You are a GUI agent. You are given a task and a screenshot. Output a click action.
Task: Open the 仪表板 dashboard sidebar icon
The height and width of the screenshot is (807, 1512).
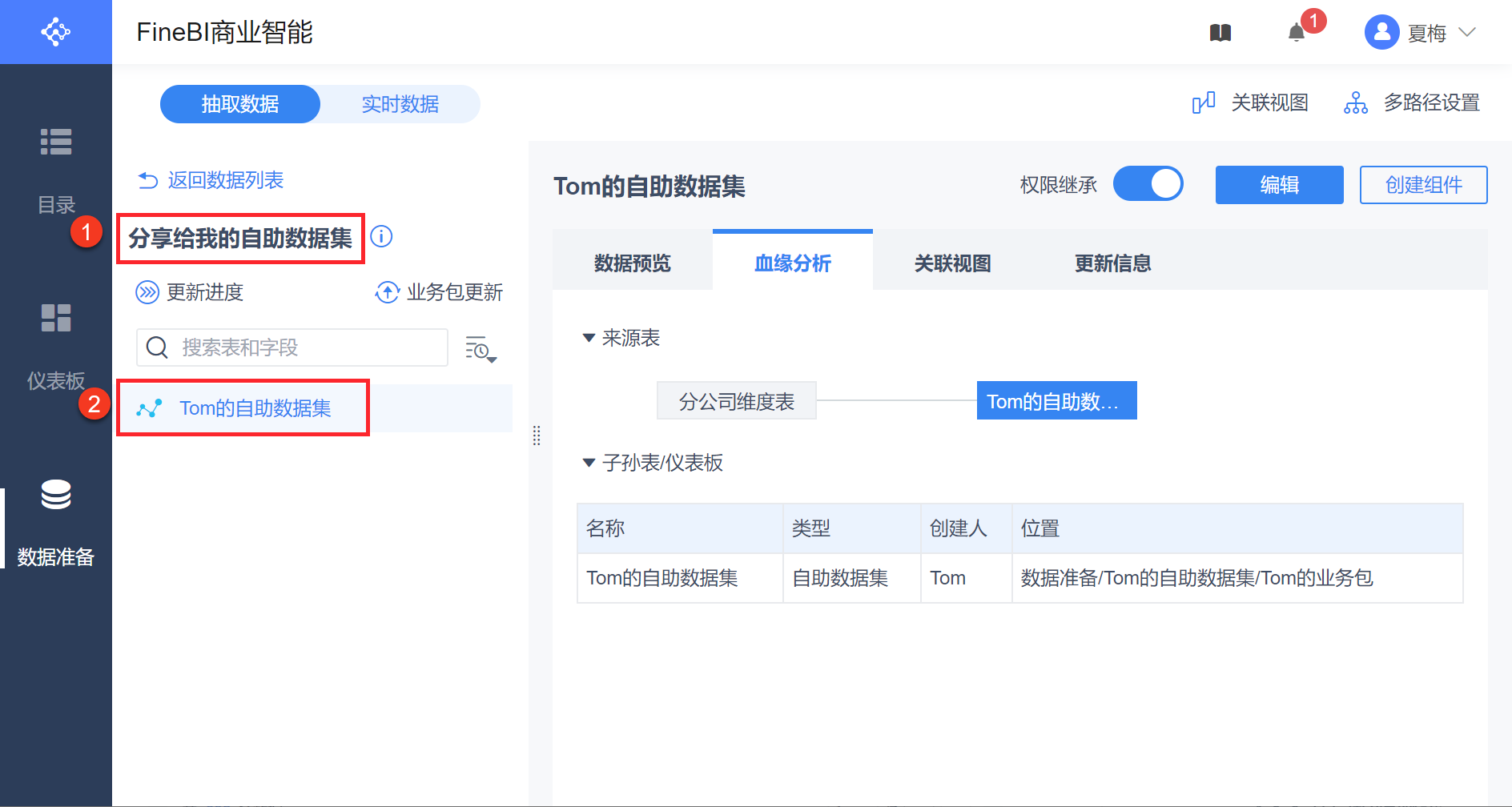point(56,318)
